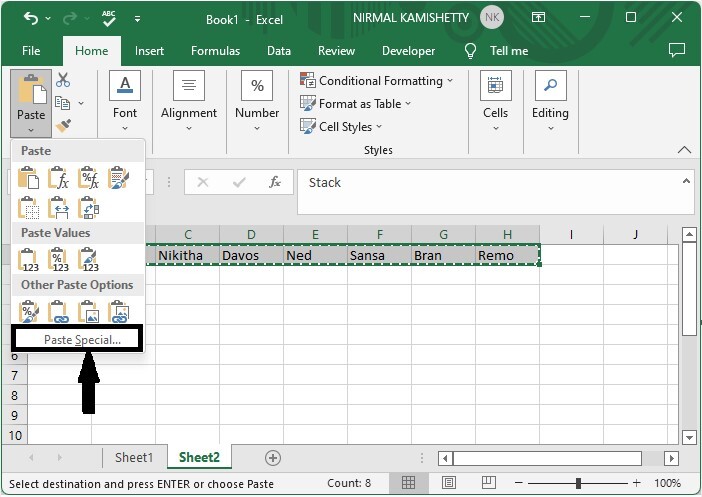702x497 pixels.
Task: Choose the Linked Picture paste icon
Action: click(x=119, y=312)
